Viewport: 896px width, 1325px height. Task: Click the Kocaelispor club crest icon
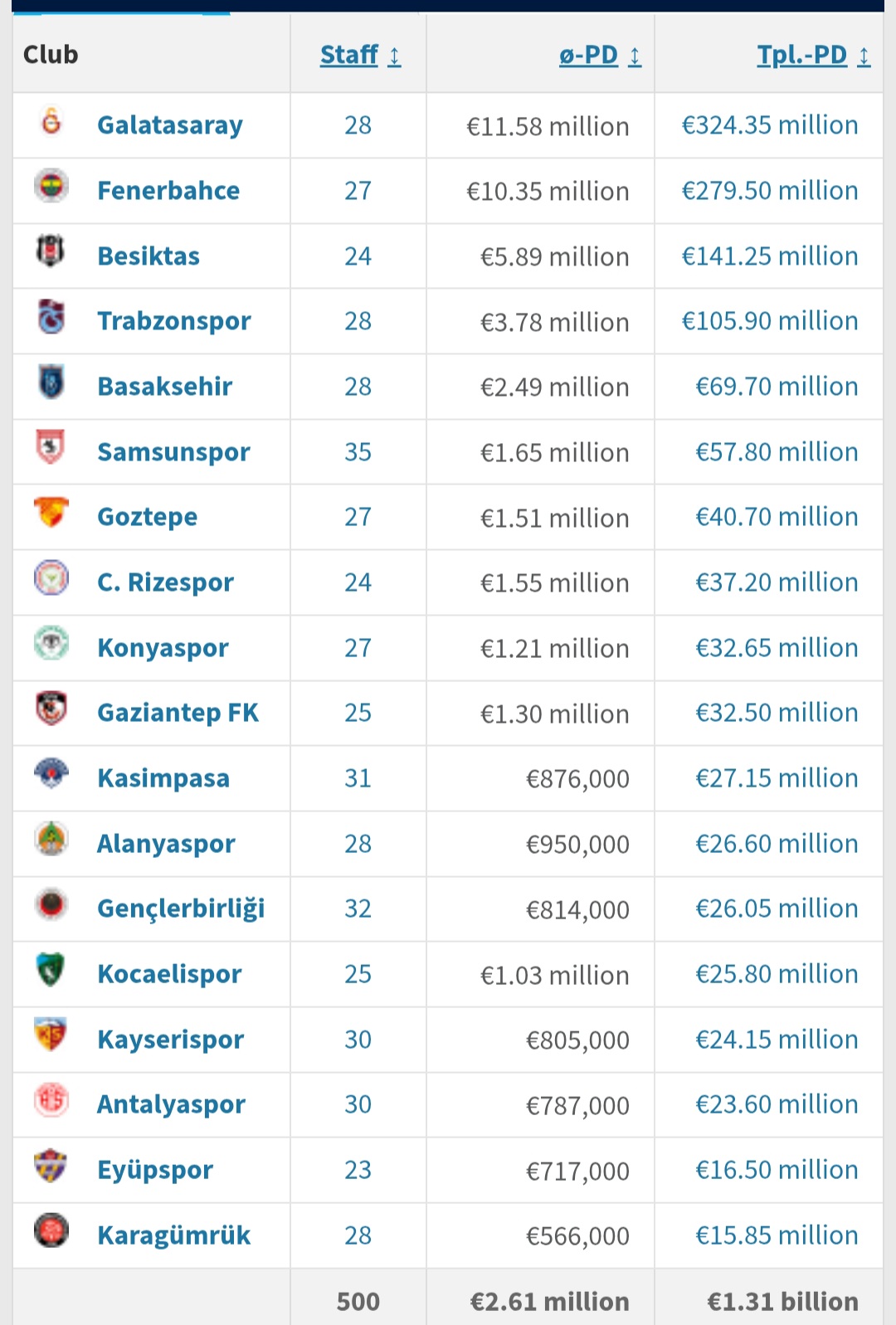(51, 970)
